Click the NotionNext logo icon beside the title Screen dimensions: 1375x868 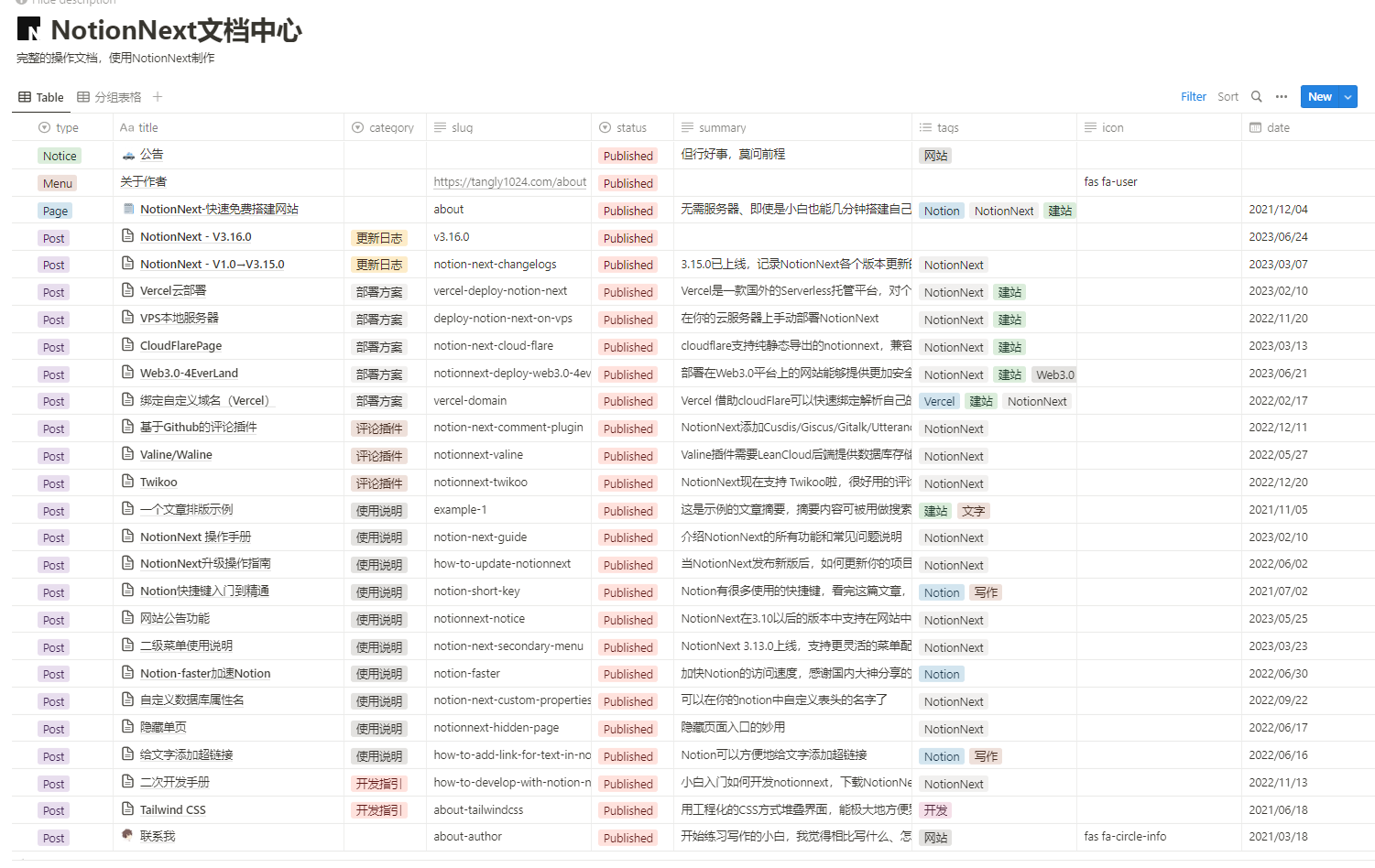point(28,29)
